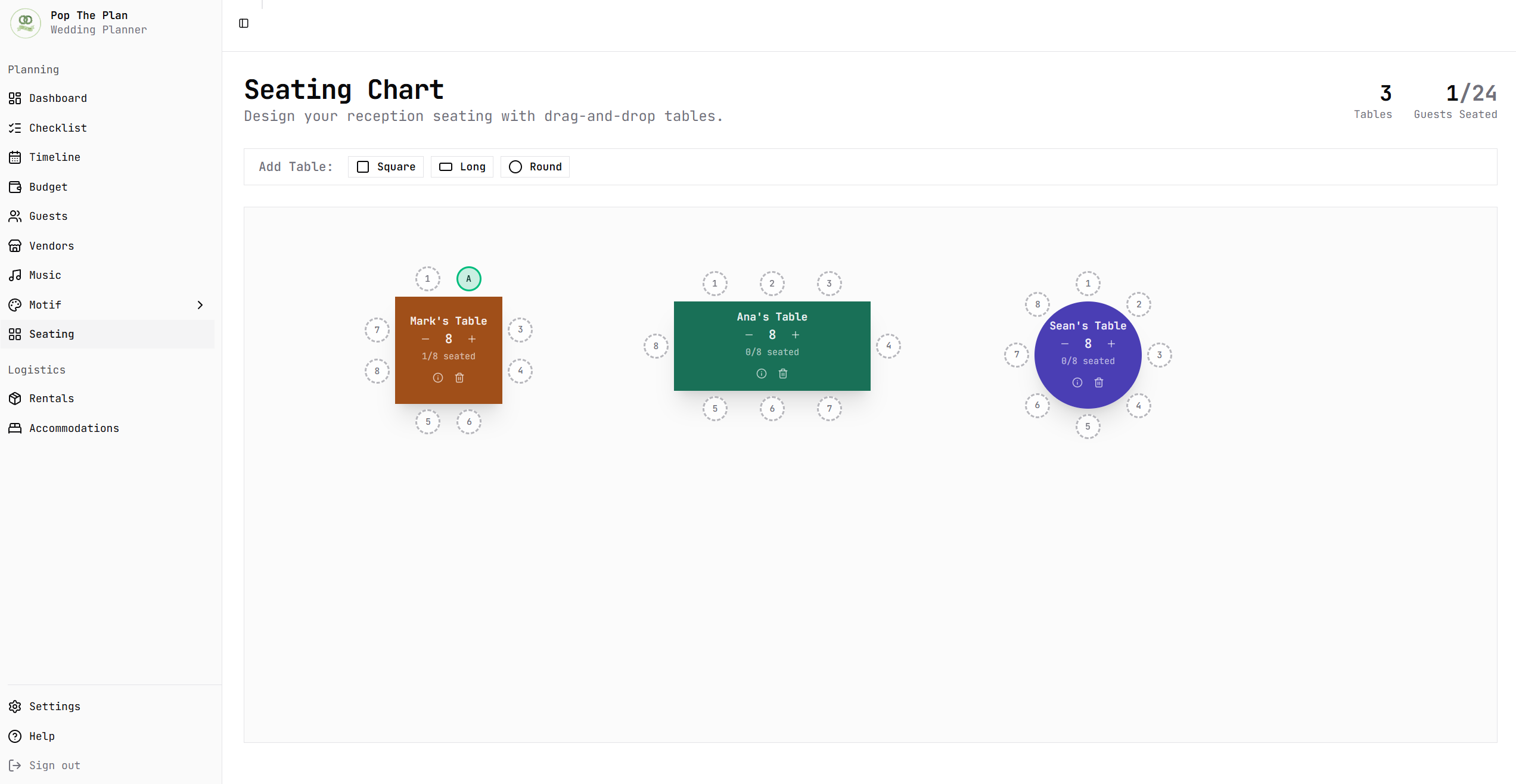Expand the Motif submenu chevron
Screen dimensions: 1516x784
[x=200, y=305]
